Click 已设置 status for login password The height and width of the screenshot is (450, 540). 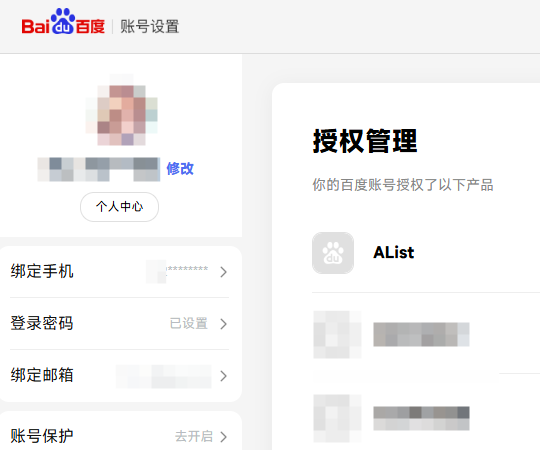point(189,323)
